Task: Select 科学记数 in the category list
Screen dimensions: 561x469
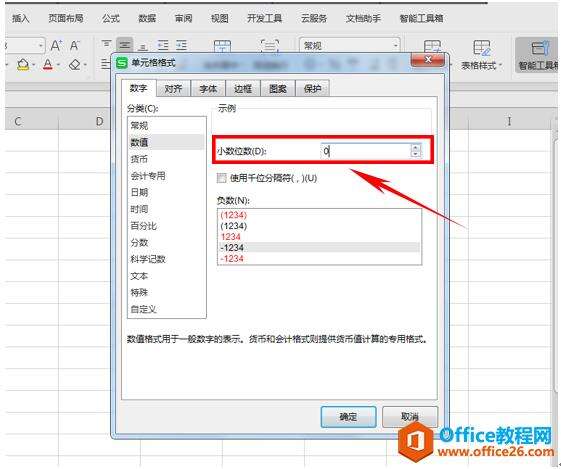Action: click(166, 259)
